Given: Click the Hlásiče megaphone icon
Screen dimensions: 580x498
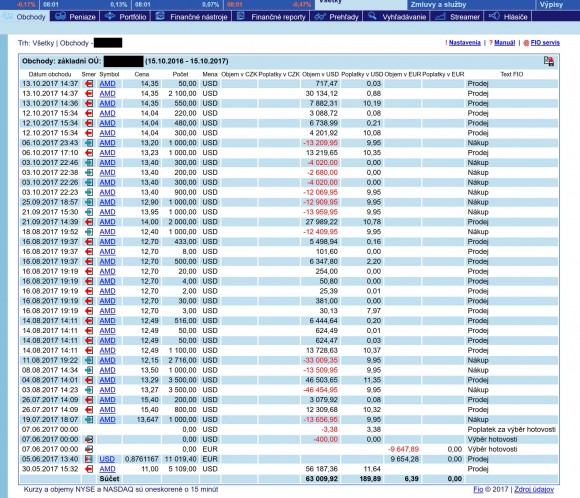Looking at the screenshot, I should click(x=495, y=16).
